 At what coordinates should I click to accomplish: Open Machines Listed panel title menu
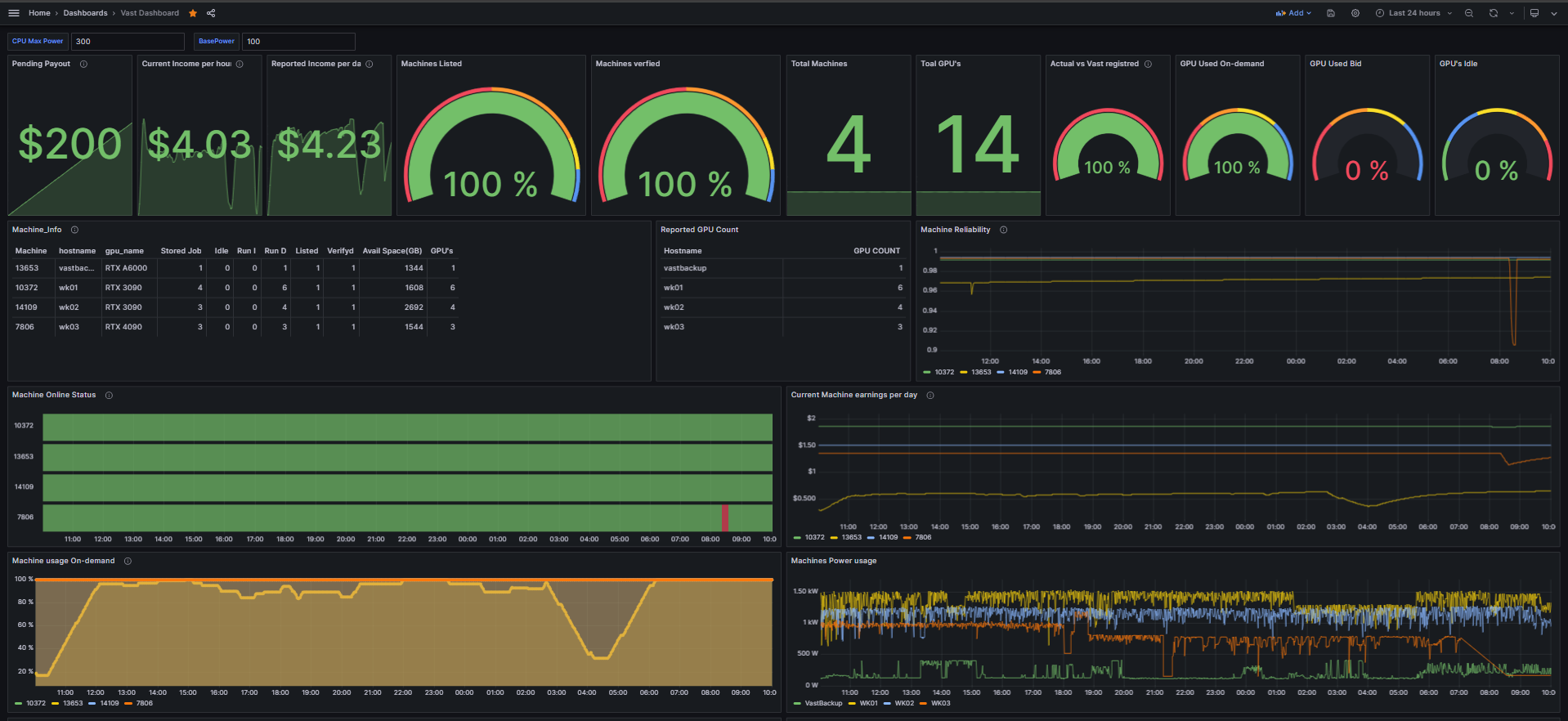tap(431, 64)
